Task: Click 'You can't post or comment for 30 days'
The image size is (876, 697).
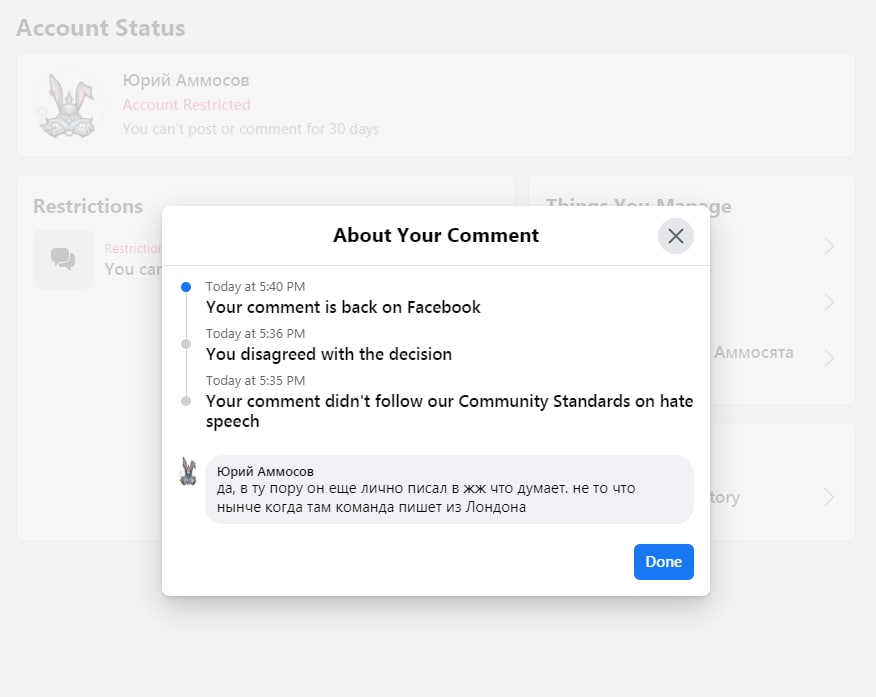Action: point(251,129)
